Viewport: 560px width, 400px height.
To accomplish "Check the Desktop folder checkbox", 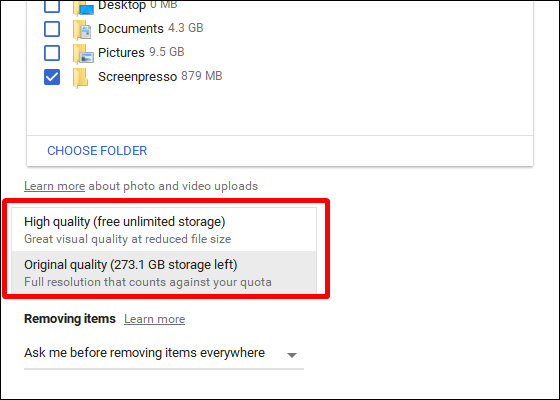I will click(x=52, y=6).
